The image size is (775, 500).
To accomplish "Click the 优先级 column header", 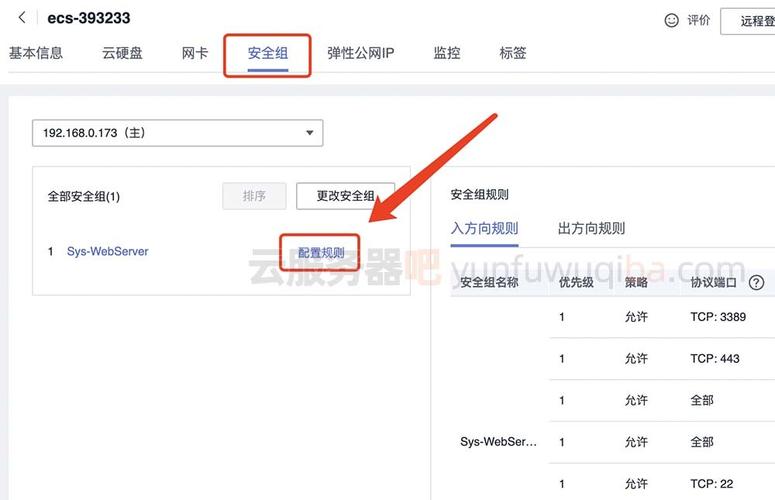I will (x=576, y=283).
